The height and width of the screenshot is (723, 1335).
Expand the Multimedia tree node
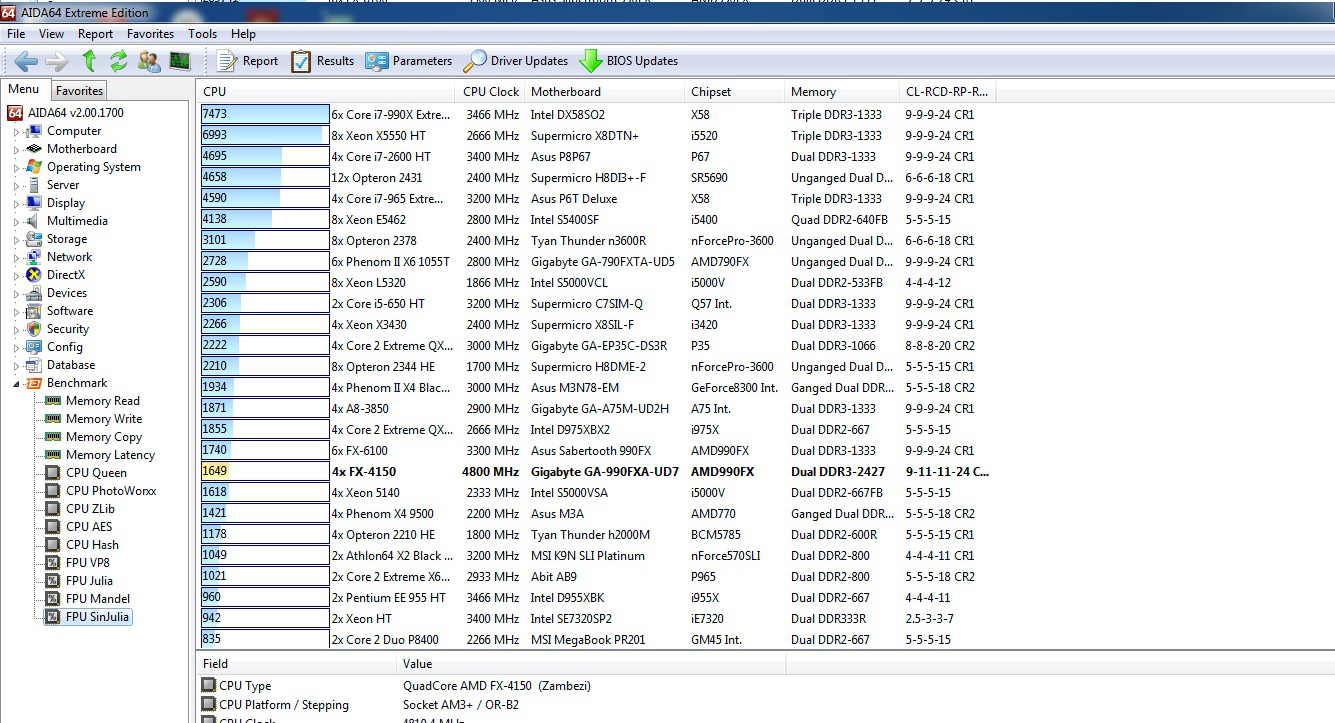16,221
